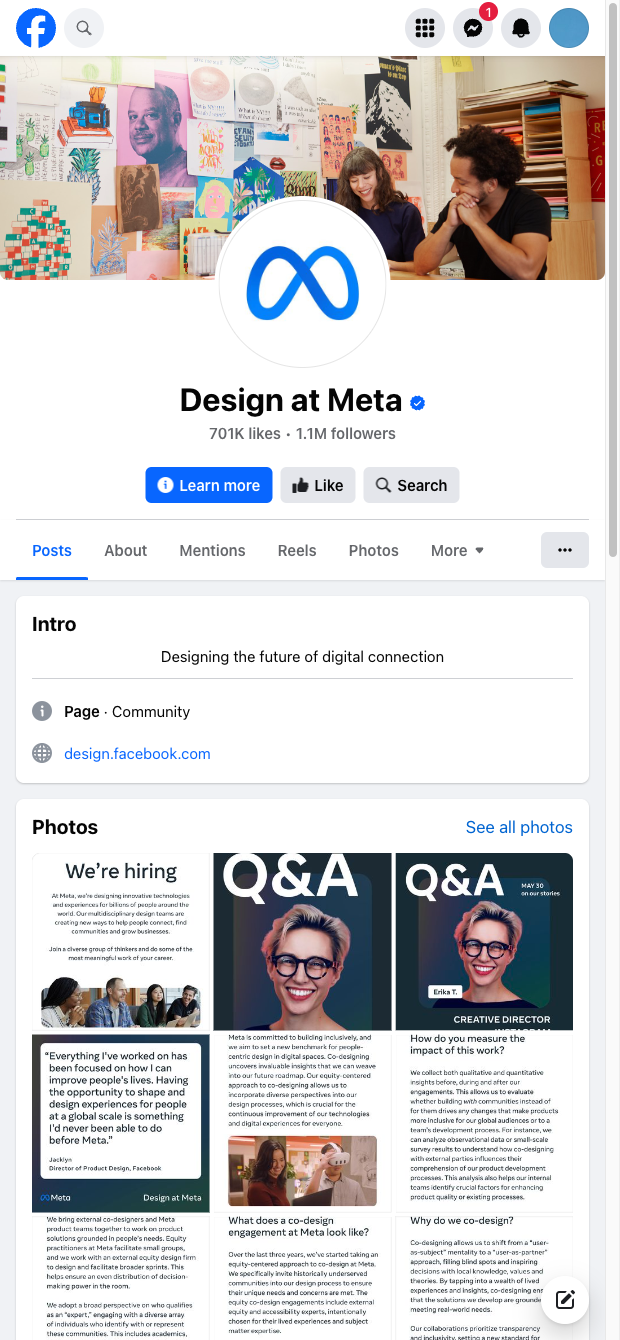Open search using the magnifier icon
The height and width of the screenshot is (1340, 620).
[x=83, y=28]
